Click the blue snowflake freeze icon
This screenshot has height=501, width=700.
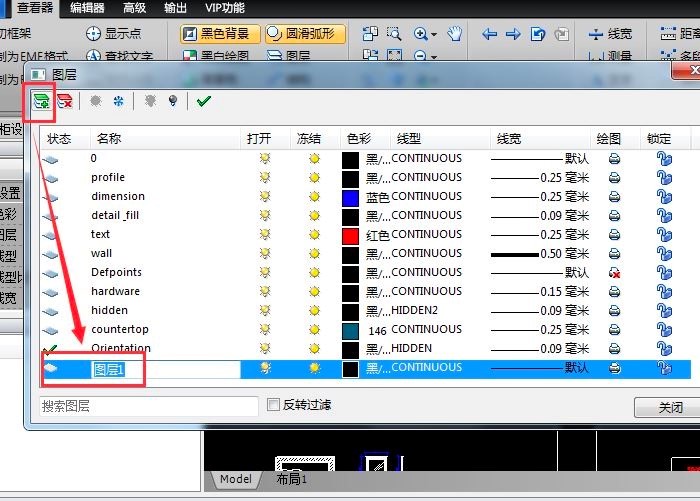coord(118,101)
